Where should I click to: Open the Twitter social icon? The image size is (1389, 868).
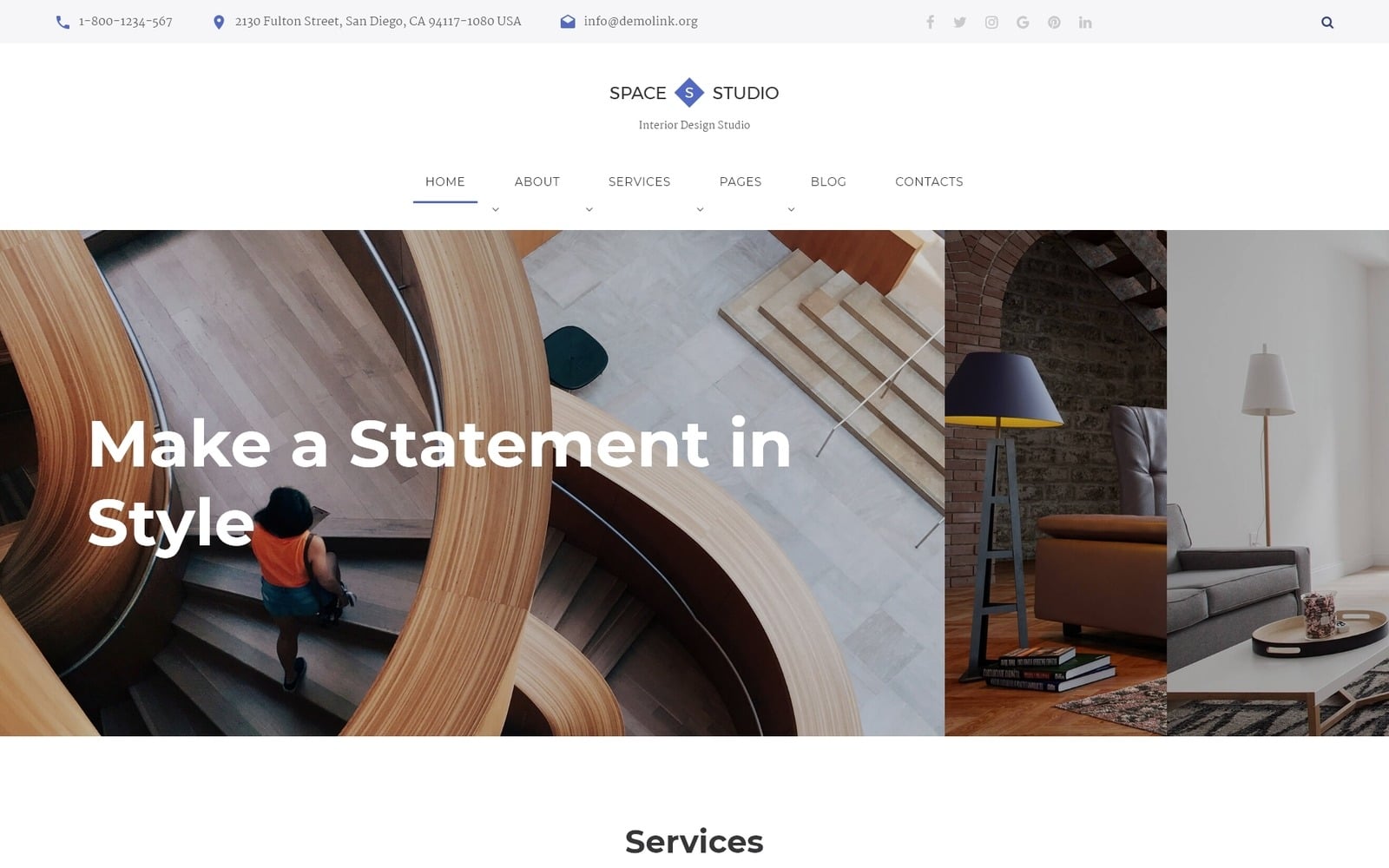960,22
